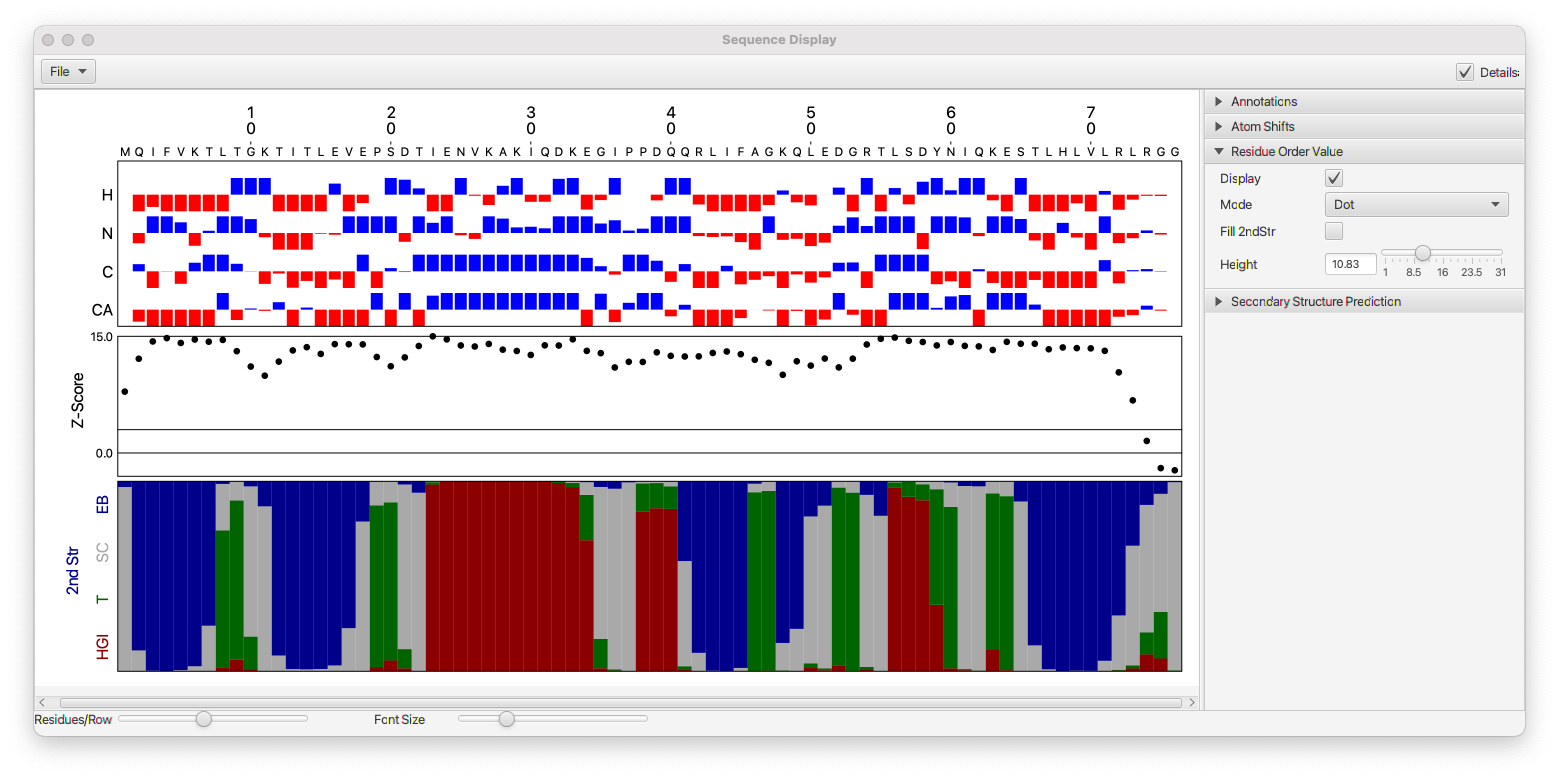1559x778 pixels.
Task: Click the residue number 30 label
Action: 531,120
